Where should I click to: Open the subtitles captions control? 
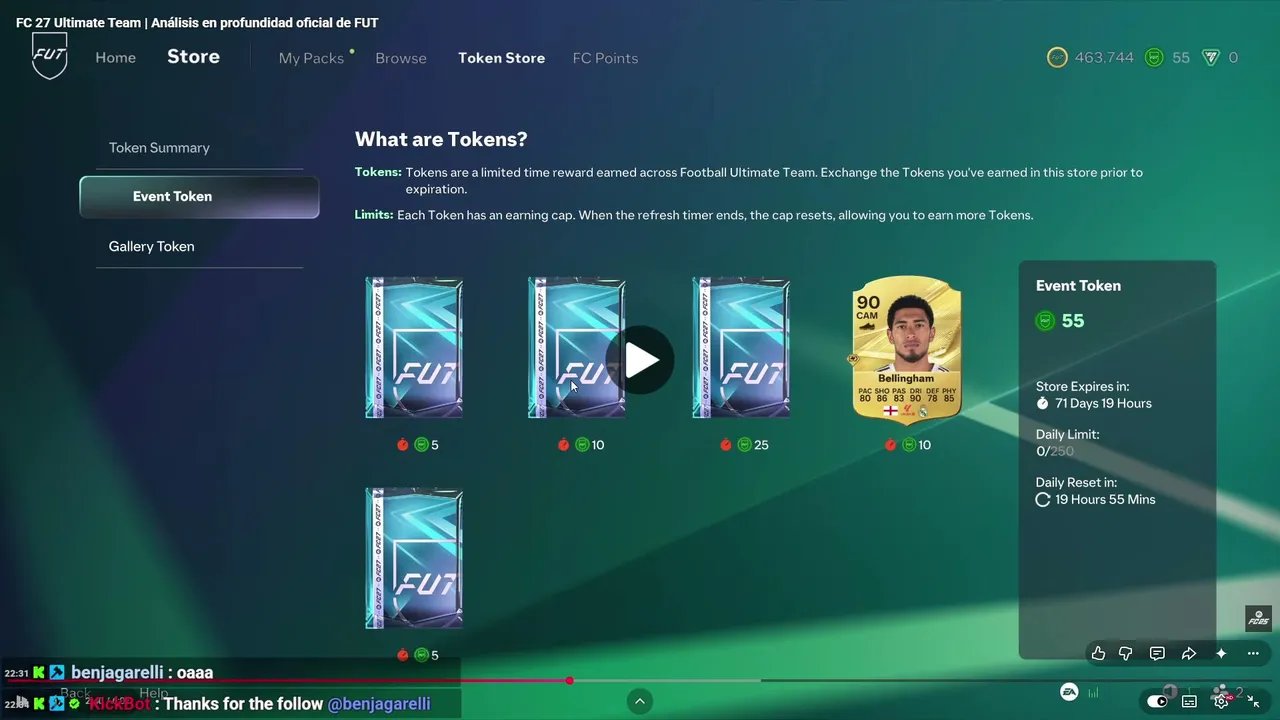tap(1189, 701)
